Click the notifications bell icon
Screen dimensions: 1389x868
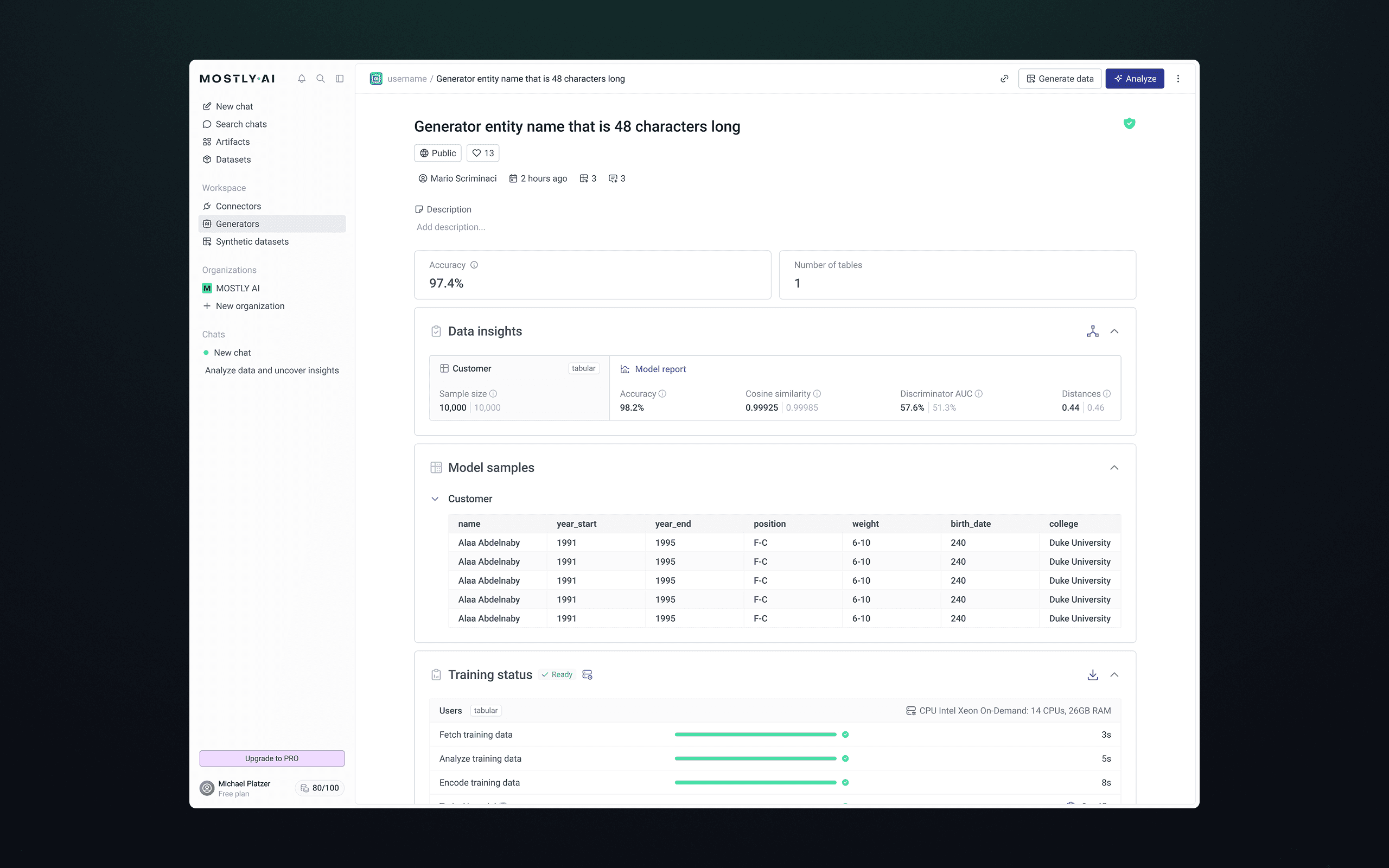click(301, 79)
